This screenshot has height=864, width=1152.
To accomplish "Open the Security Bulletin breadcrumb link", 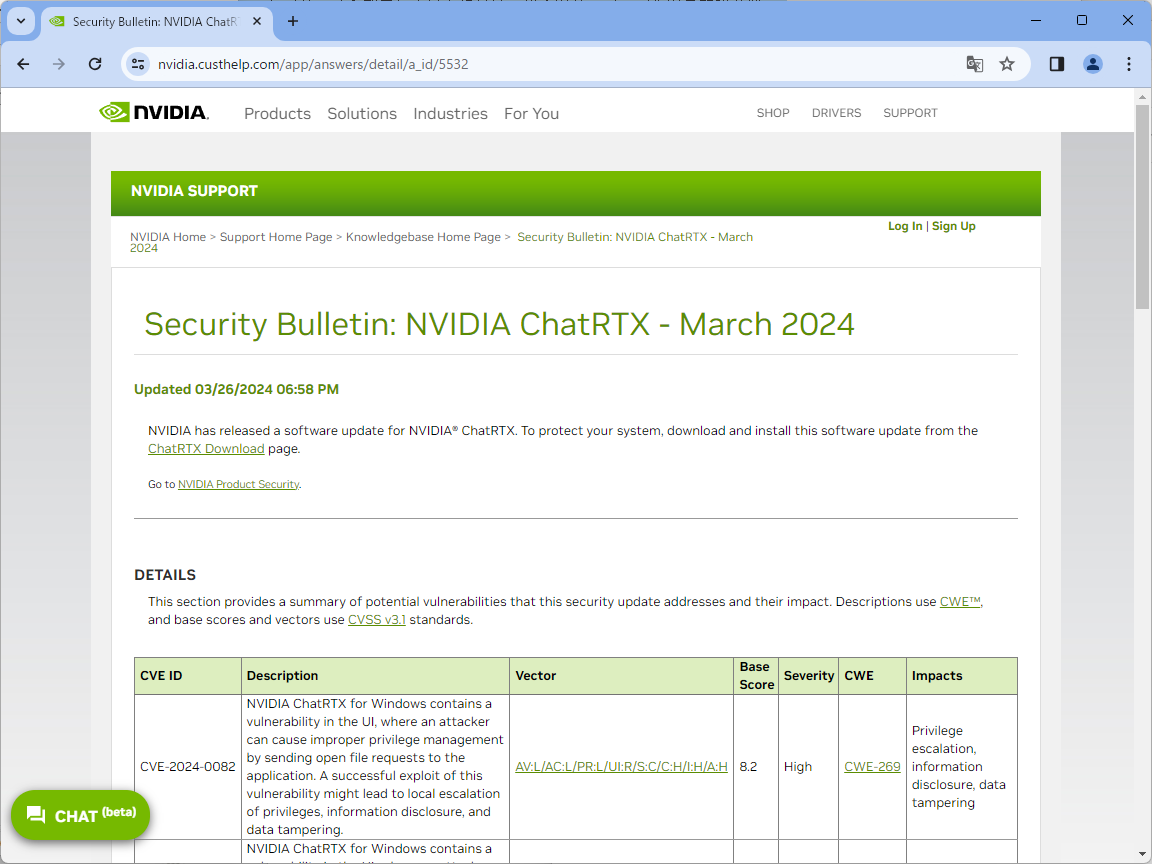I will click(635, 237).
